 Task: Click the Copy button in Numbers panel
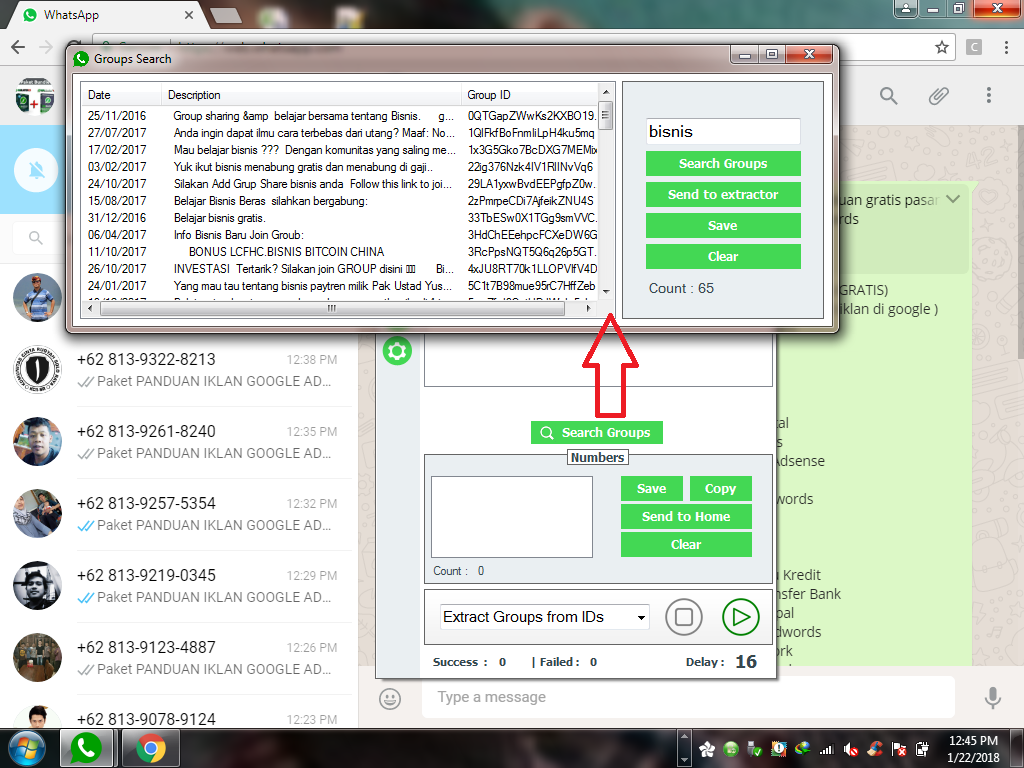pos(720,488)
